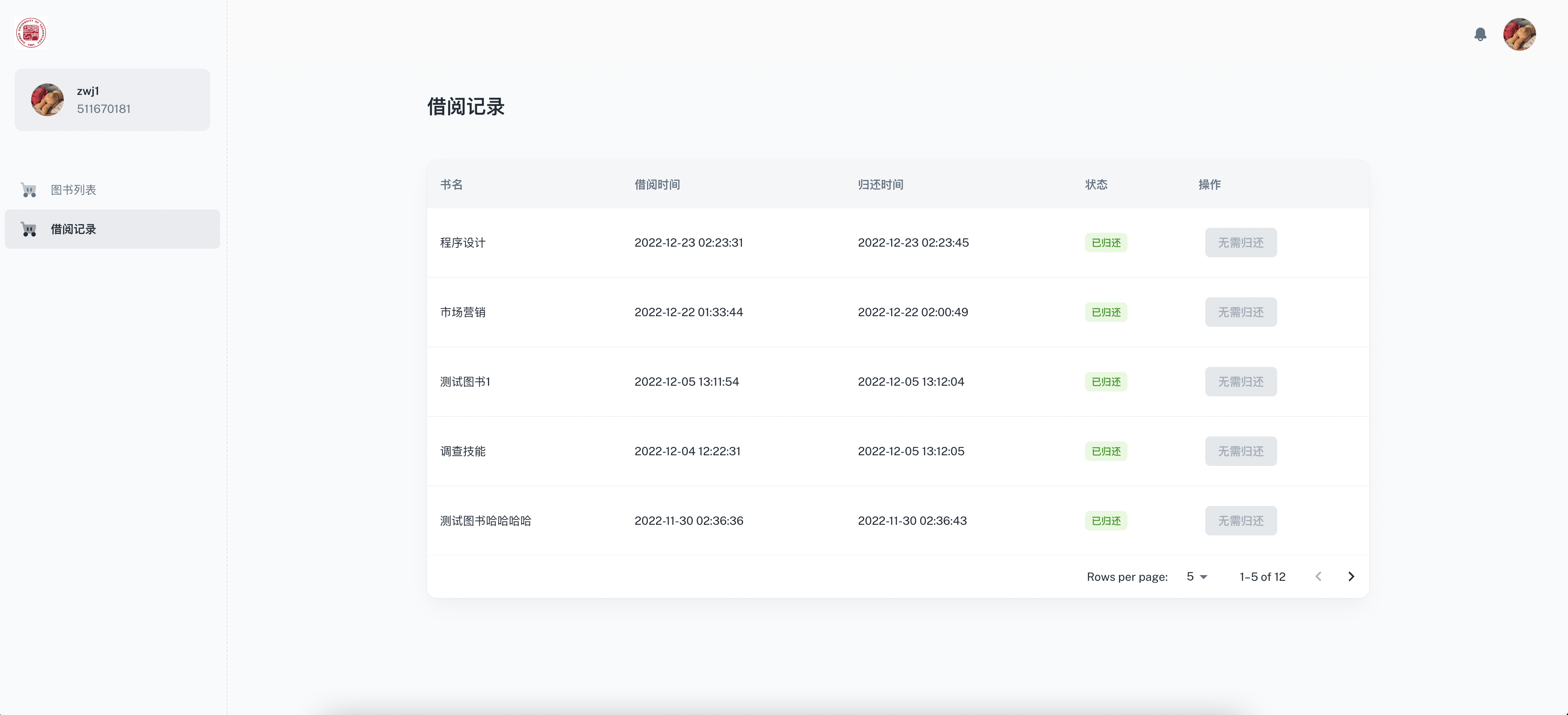Click the cart icon next to 图书列表

pyautogui.click(x=29, y=189)
